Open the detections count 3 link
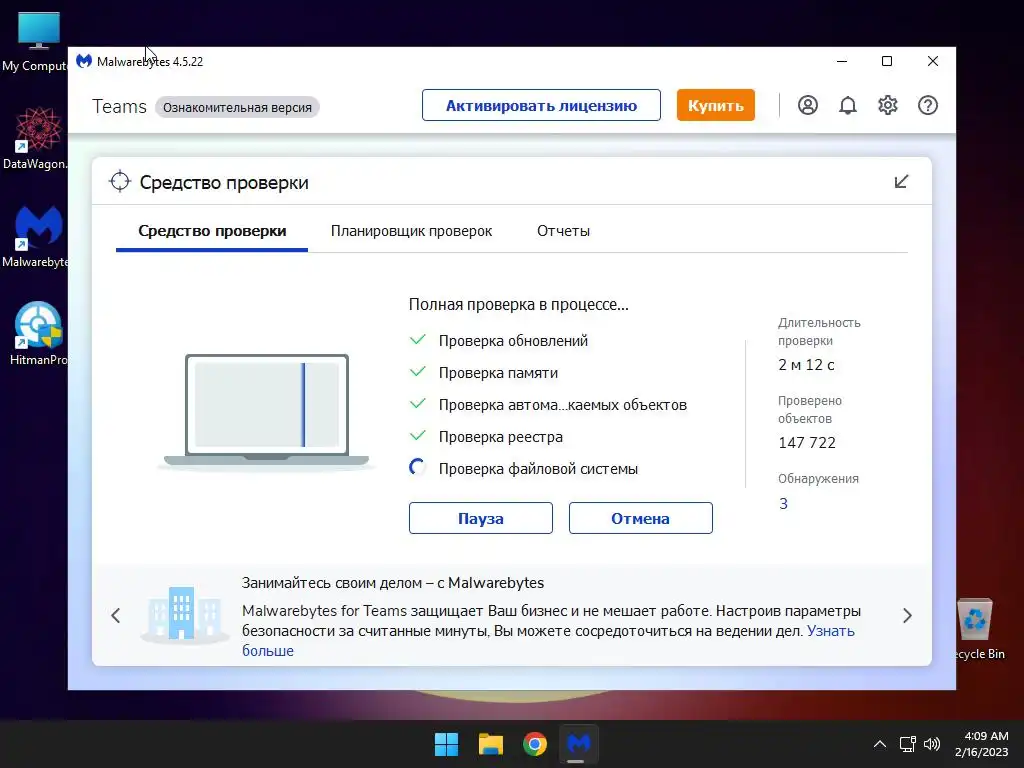The height and width of the screenshot is (768, 1024). pyautogui.click(x=784, y=504)
